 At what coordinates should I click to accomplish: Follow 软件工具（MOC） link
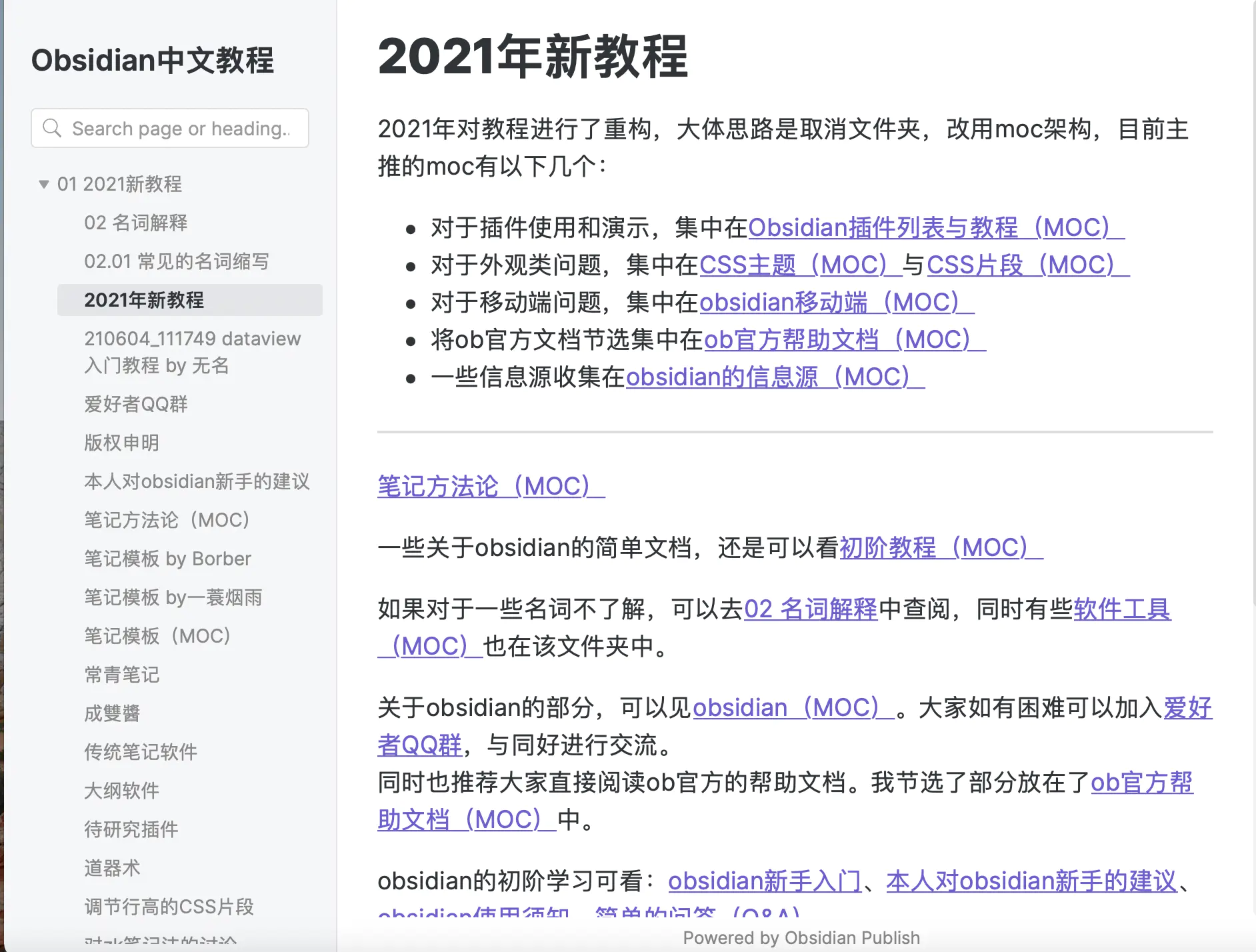[x=1122, y=609]
